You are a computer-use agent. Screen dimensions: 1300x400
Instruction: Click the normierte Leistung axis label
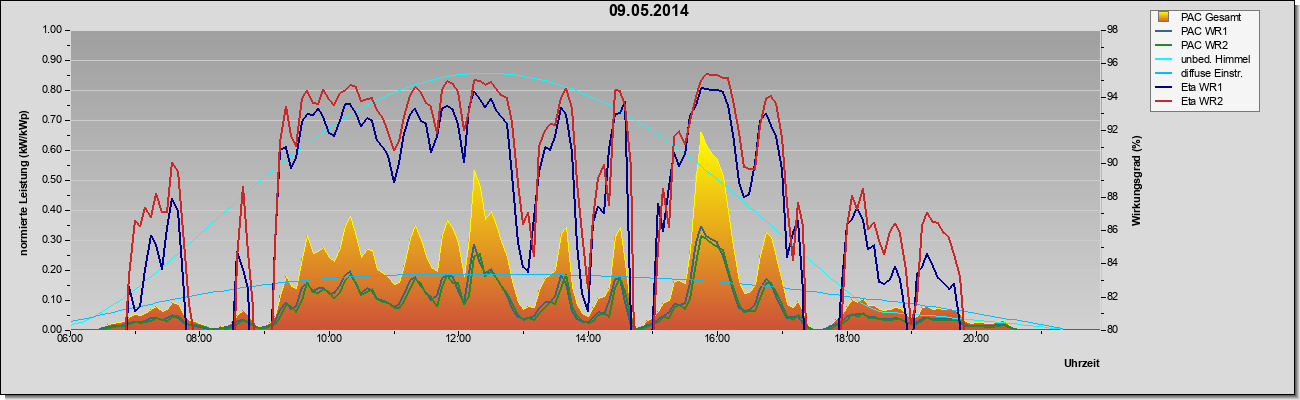(x=22, y=180)
